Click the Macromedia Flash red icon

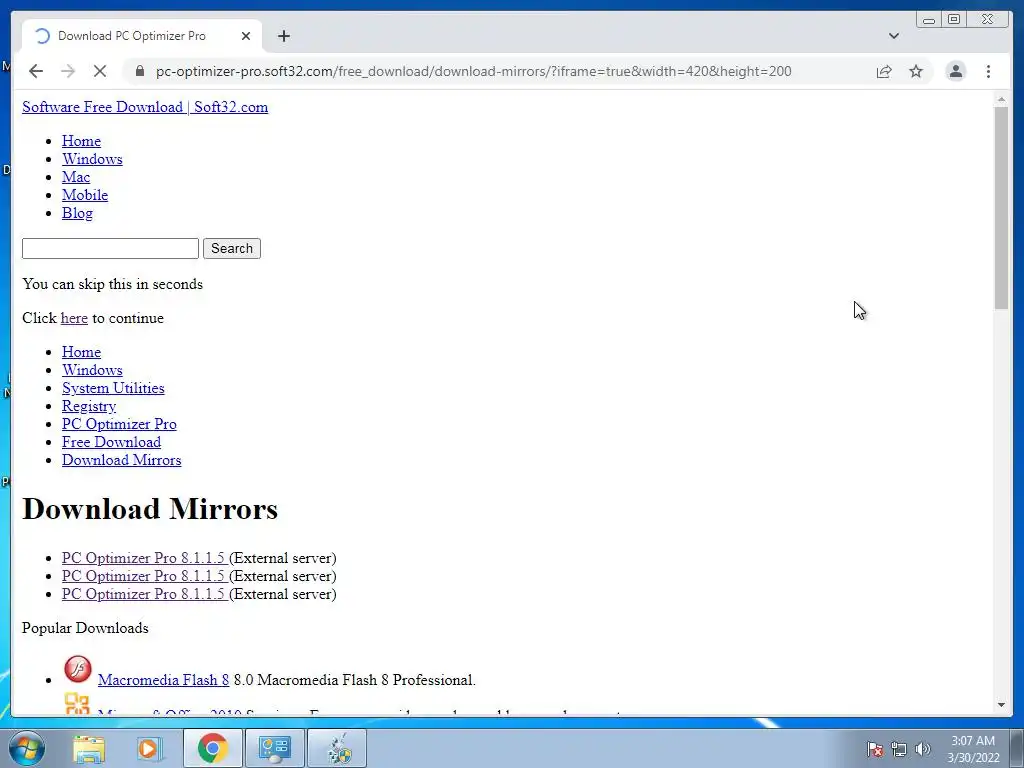[x=78, y=670]
